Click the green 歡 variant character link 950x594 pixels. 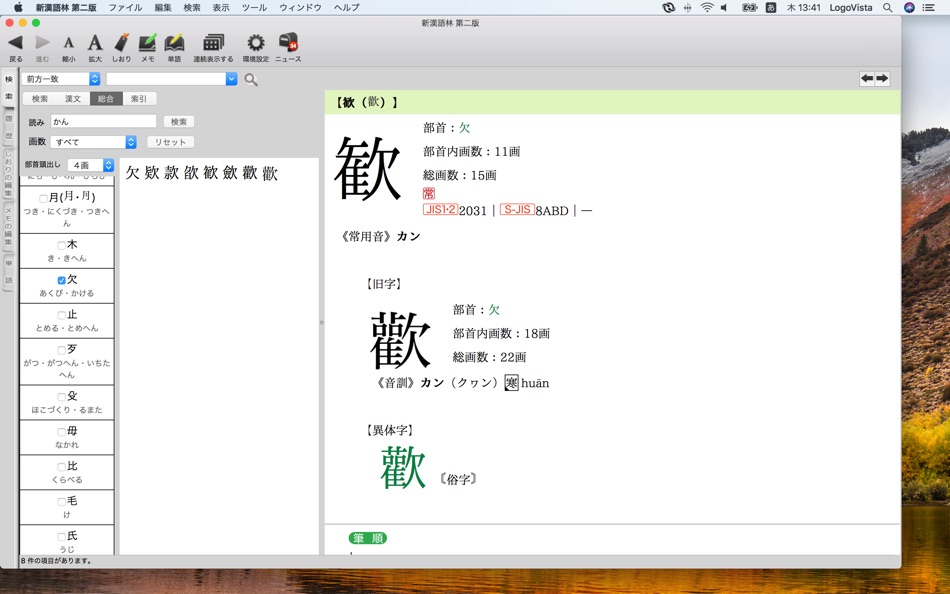[x=404, y=467]
